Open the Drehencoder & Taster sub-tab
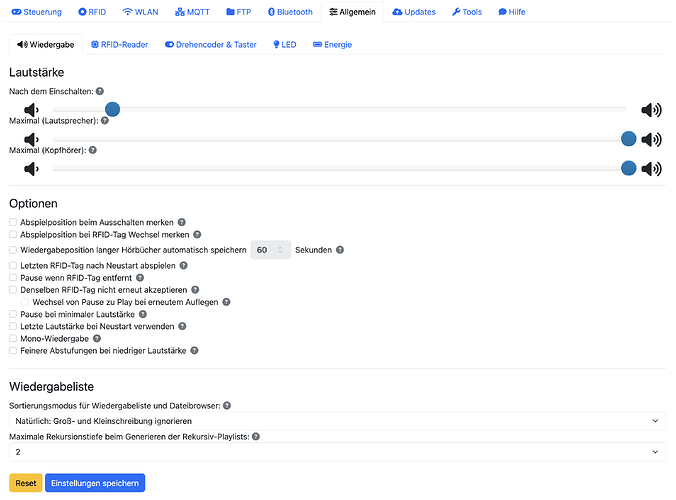 point(211,45)
